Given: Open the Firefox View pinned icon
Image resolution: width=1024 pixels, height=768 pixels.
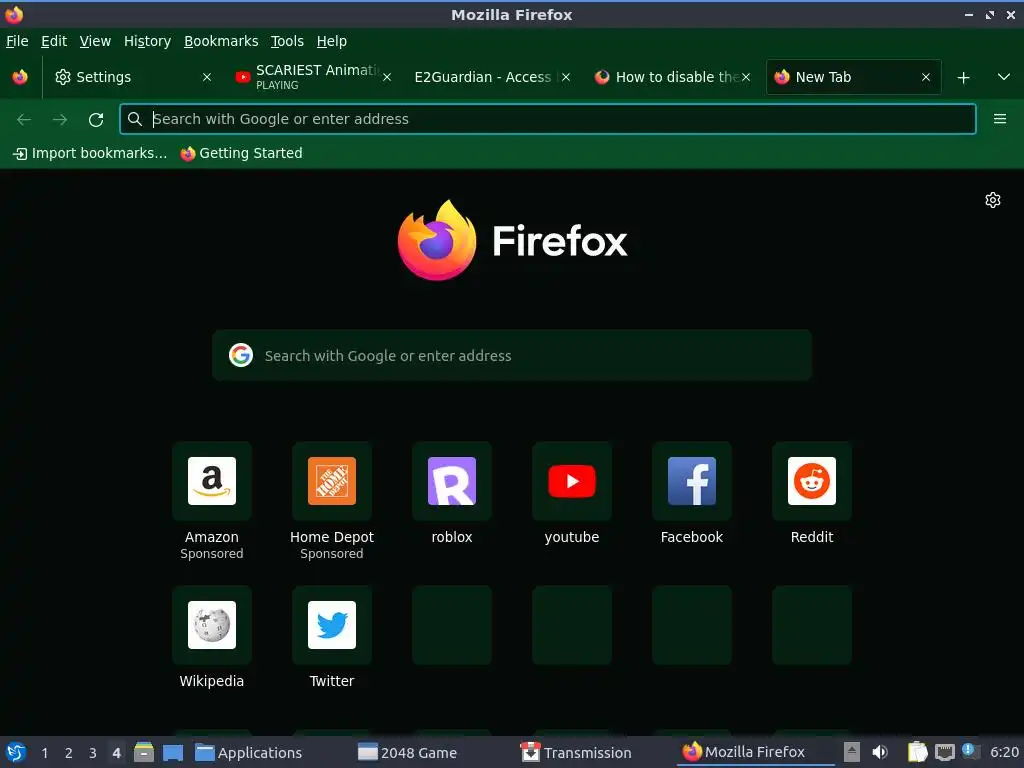Looking at the screenshot, I should 20,77.
